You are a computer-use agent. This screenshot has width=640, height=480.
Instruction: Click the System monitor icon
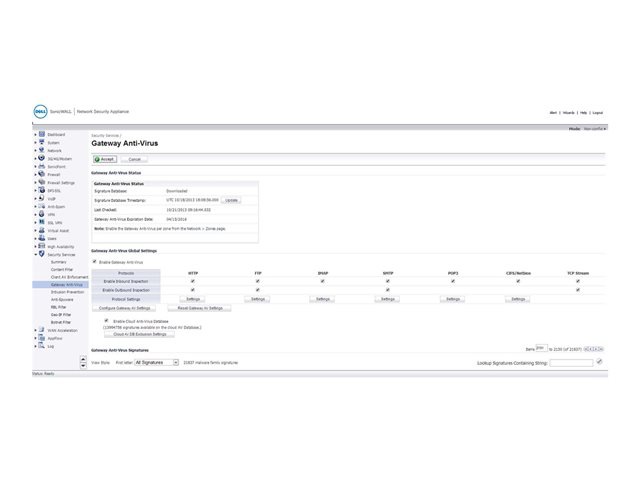pos(42,142)
